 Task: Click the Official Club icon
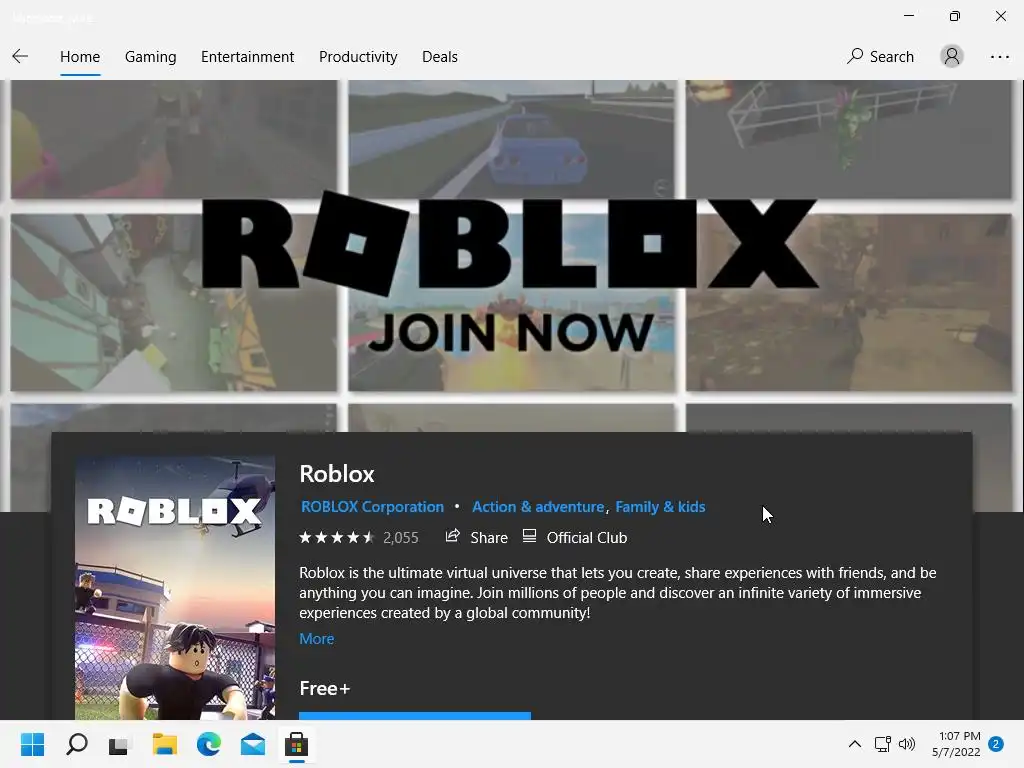[x=529, y=536]
